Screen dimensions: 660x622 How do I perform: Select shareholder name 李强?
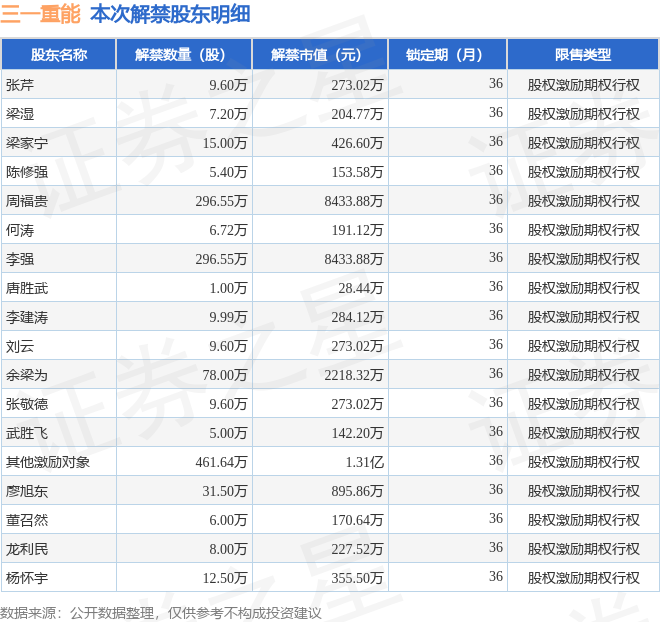click(20, 259)
